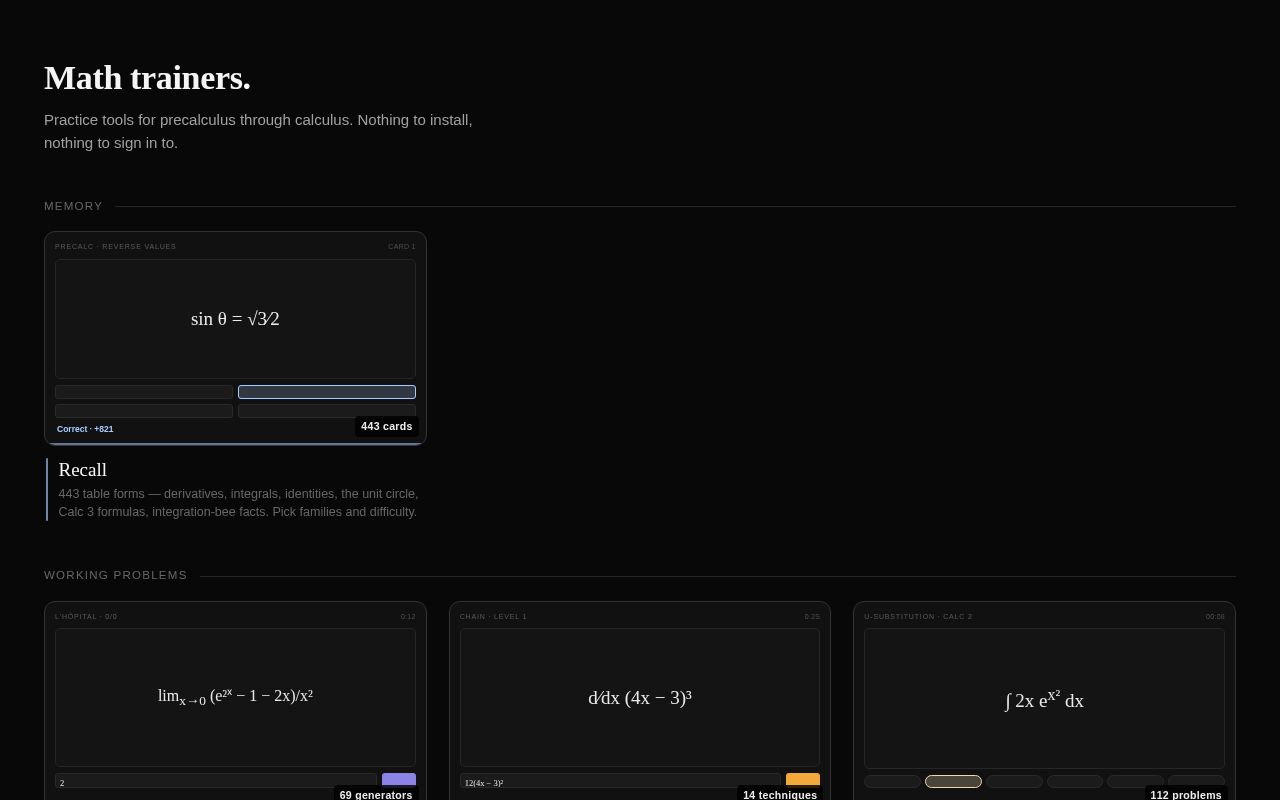Click the Recall description about 443 table forms
This screenshot has width=1280, height=800.
tap(238, 503)
